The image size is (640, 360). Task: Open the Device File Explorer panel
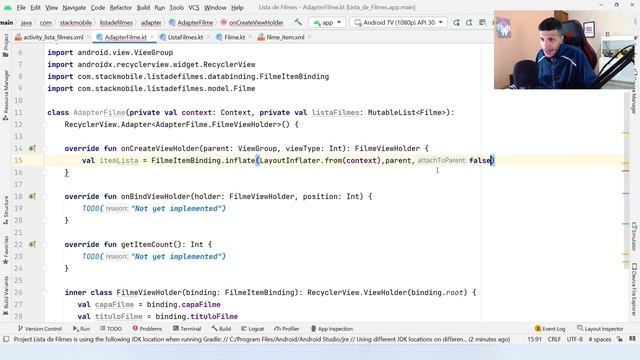pos(634,289)
